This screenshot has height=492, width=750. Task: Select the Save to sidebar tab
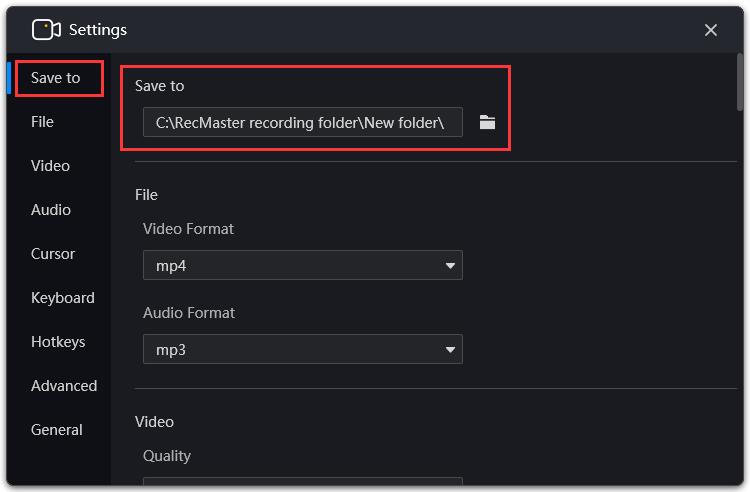point(55,78)
